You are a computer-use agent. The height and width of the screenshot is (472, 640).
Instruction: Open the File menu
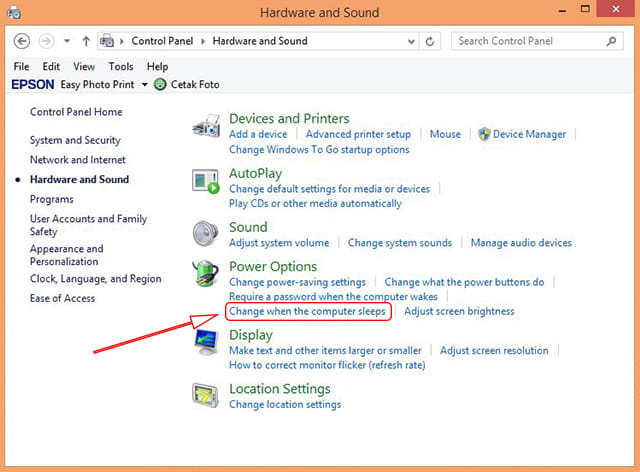pos(22,66)
